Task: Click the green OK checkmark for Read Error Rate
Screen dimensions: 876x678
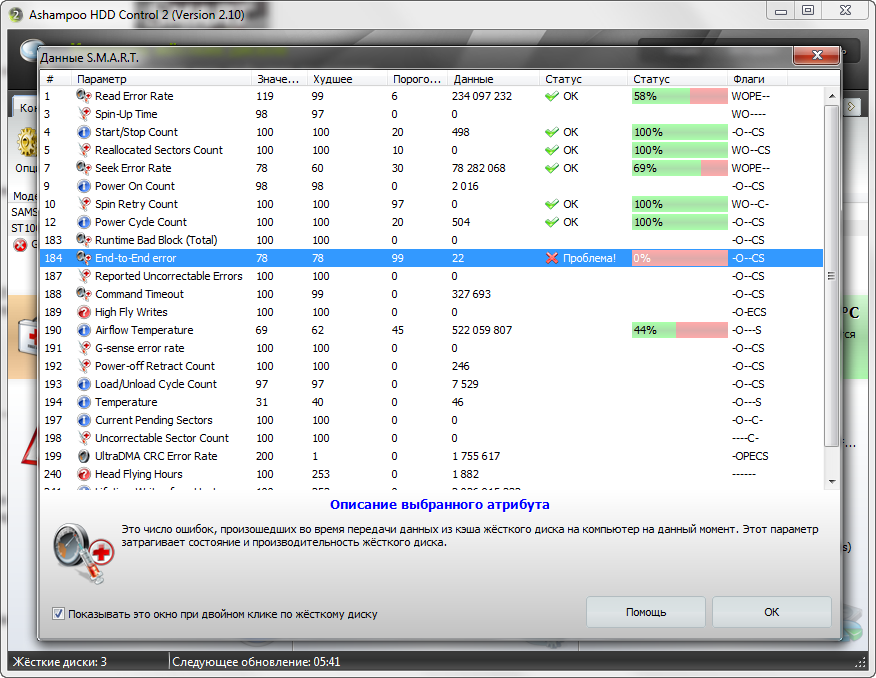Action: pos(552,96)
